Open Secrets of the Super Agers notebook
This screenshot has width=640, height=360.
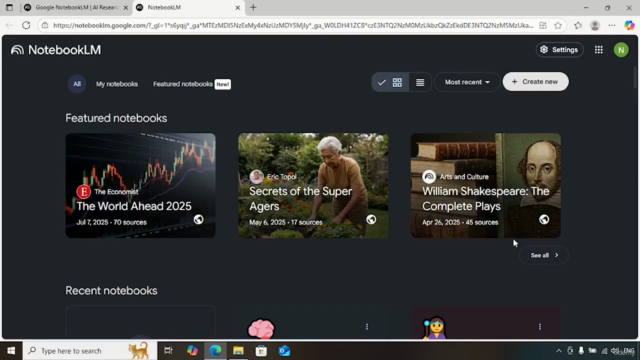tap(313, 185)
